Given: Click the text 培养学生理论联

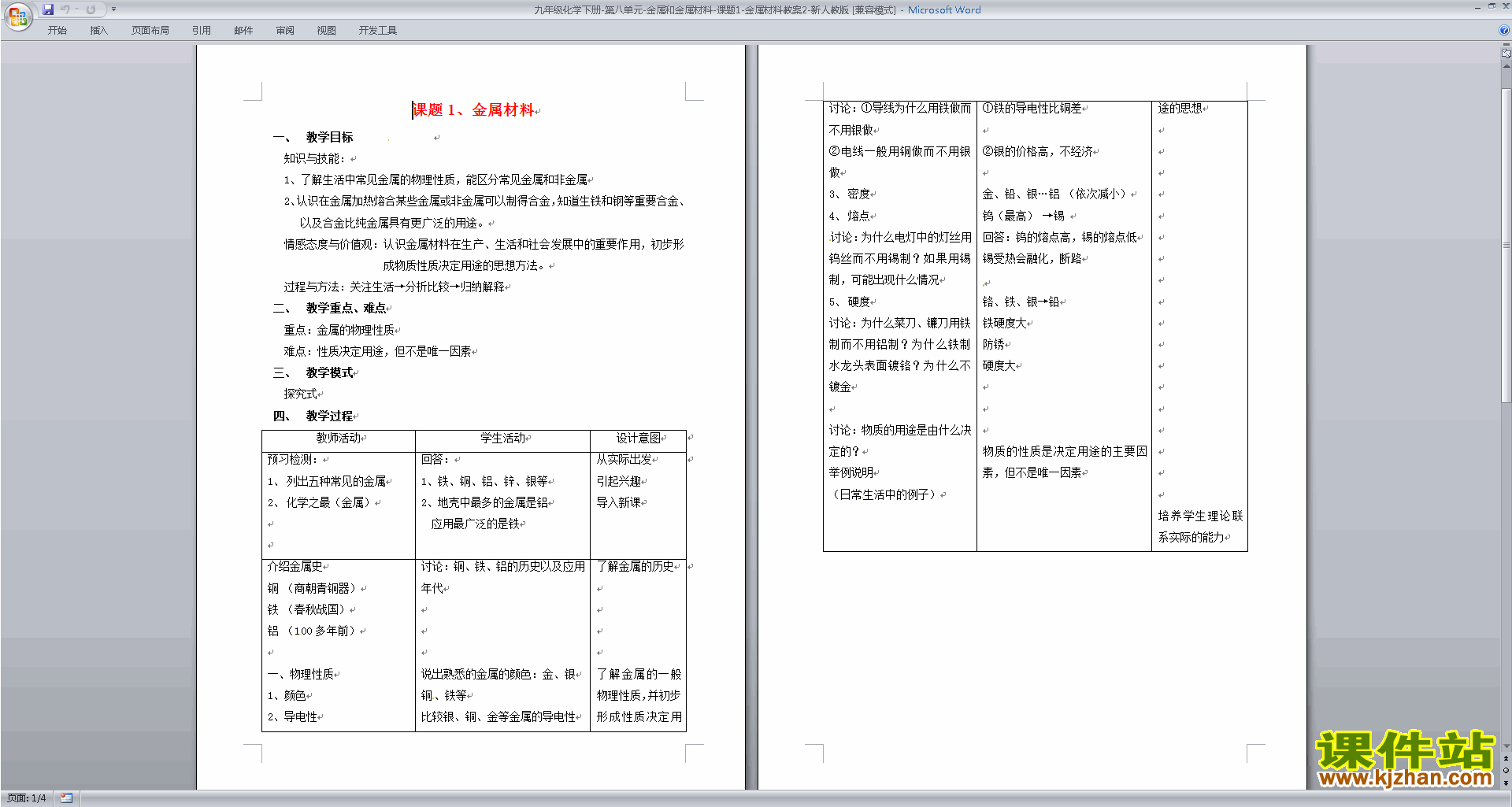Looking at the screenshot, I should 1200,516.
